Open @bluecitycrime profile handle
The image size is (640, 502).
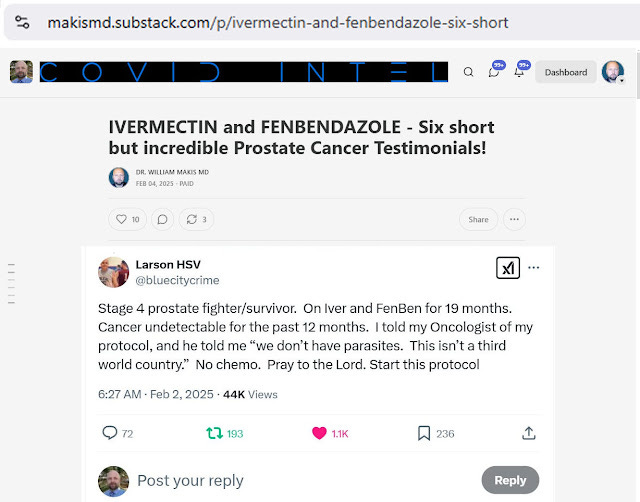[x=177, y=280]
